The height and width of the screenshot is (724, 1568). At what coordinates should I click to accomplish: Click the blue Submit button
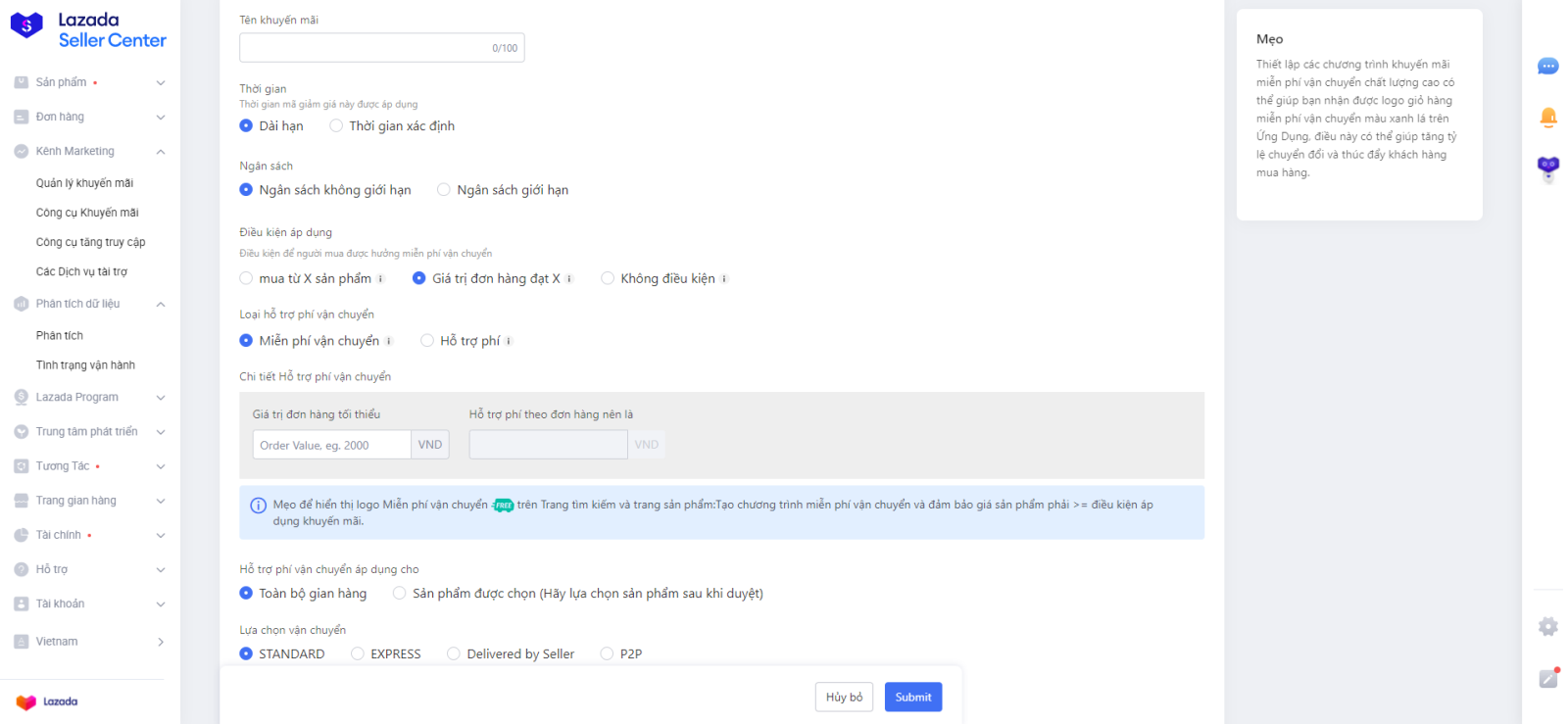click(x=912, y=697)
